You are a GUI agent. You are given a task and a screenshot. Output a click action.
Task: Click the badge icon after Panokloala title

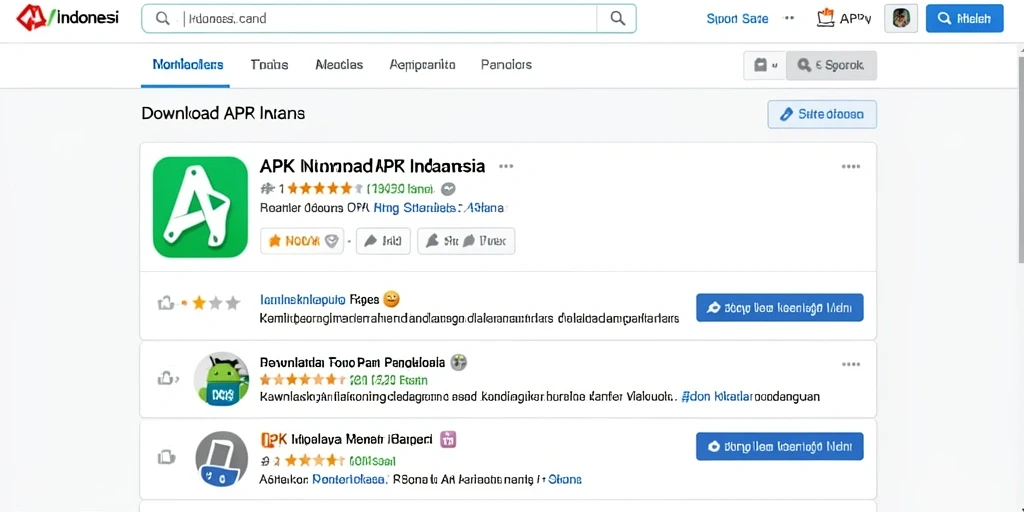[460, 362]
